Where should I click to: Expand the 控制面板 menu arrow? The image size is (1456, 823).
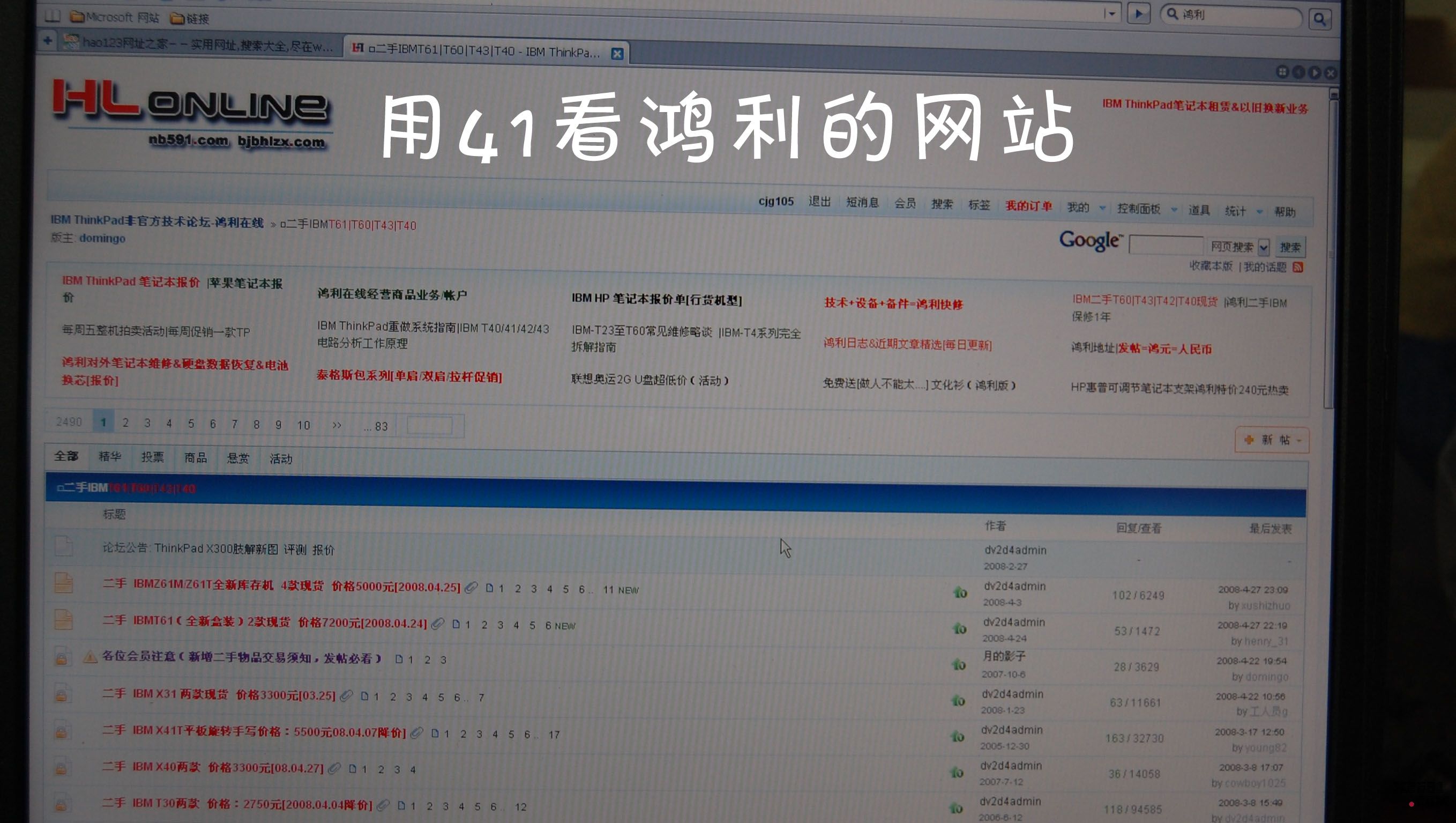1174,210
